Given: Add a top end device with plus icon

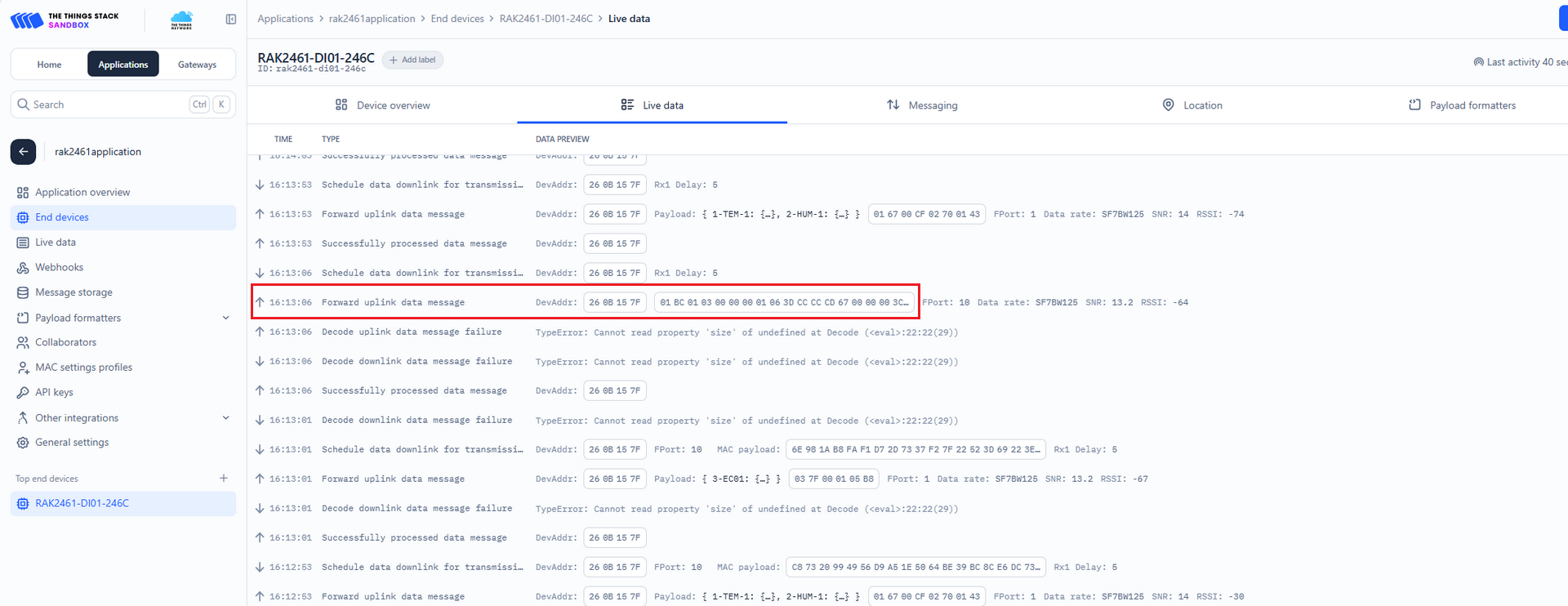Looking at the screenshot, I should (224, 479).
